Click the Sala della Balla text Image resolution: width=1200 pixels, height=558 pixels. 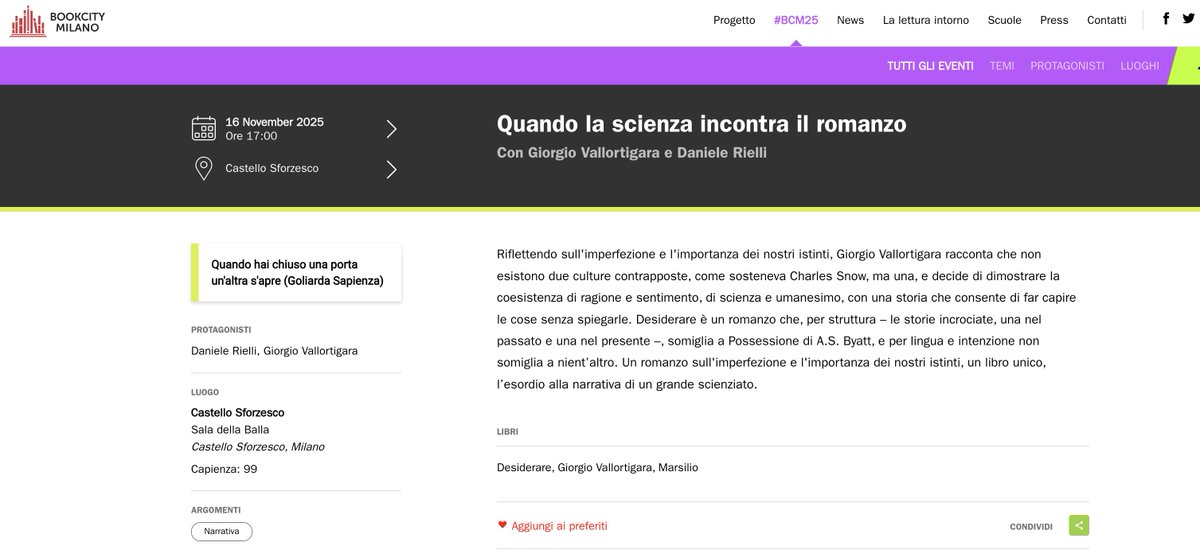[x=232, y=429]
